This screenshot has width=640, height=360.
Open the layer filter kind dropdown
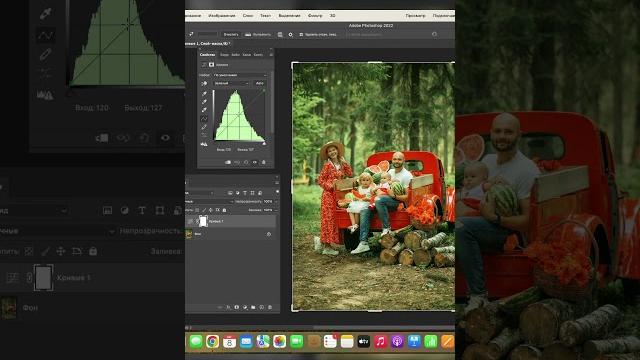click(x=200, y=193)
